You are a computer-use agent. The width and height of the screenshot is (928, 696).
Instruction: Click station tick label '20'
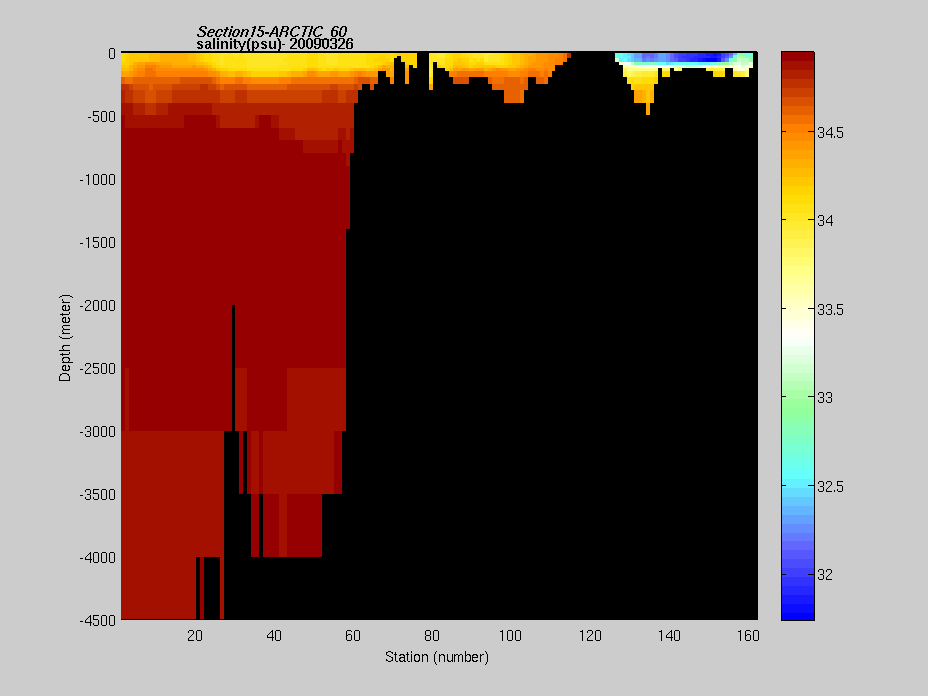(195, 636)
